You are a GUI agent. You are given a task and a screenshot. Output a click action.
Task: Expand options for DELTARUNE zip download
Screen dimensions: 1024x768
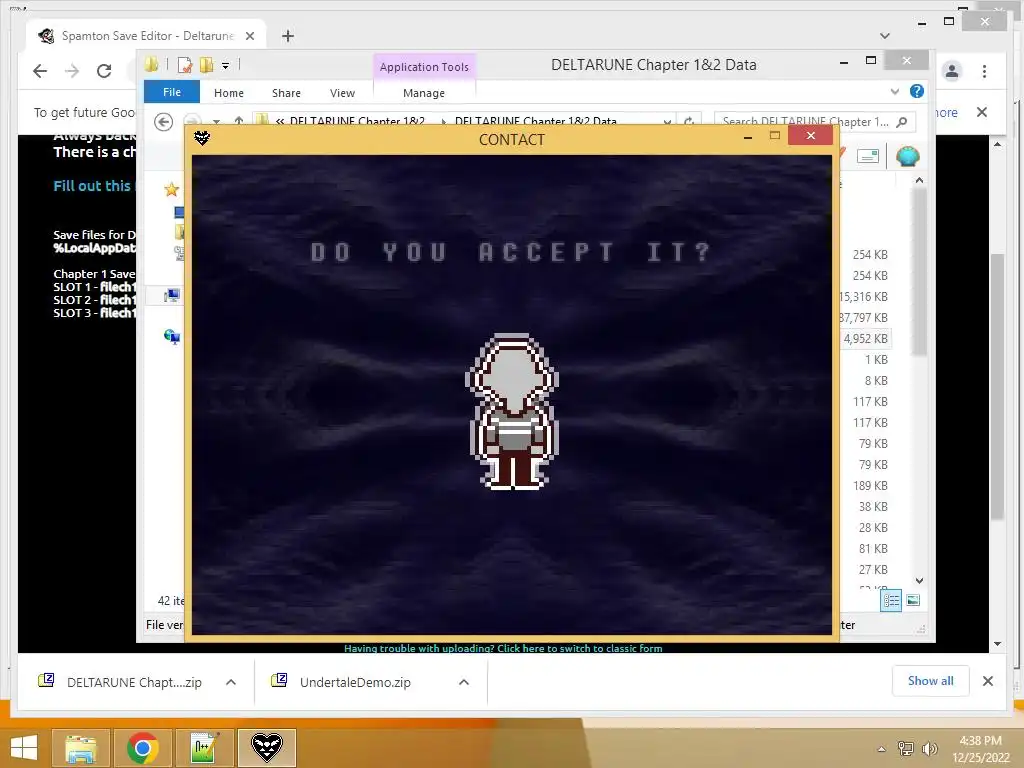click(231, 682)
